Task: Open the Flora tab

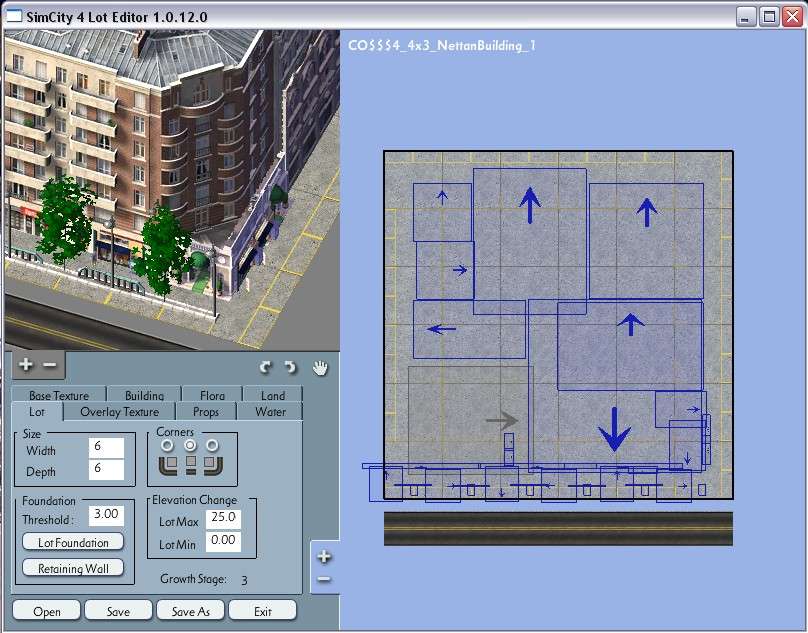Action: [x=212, y=394]
